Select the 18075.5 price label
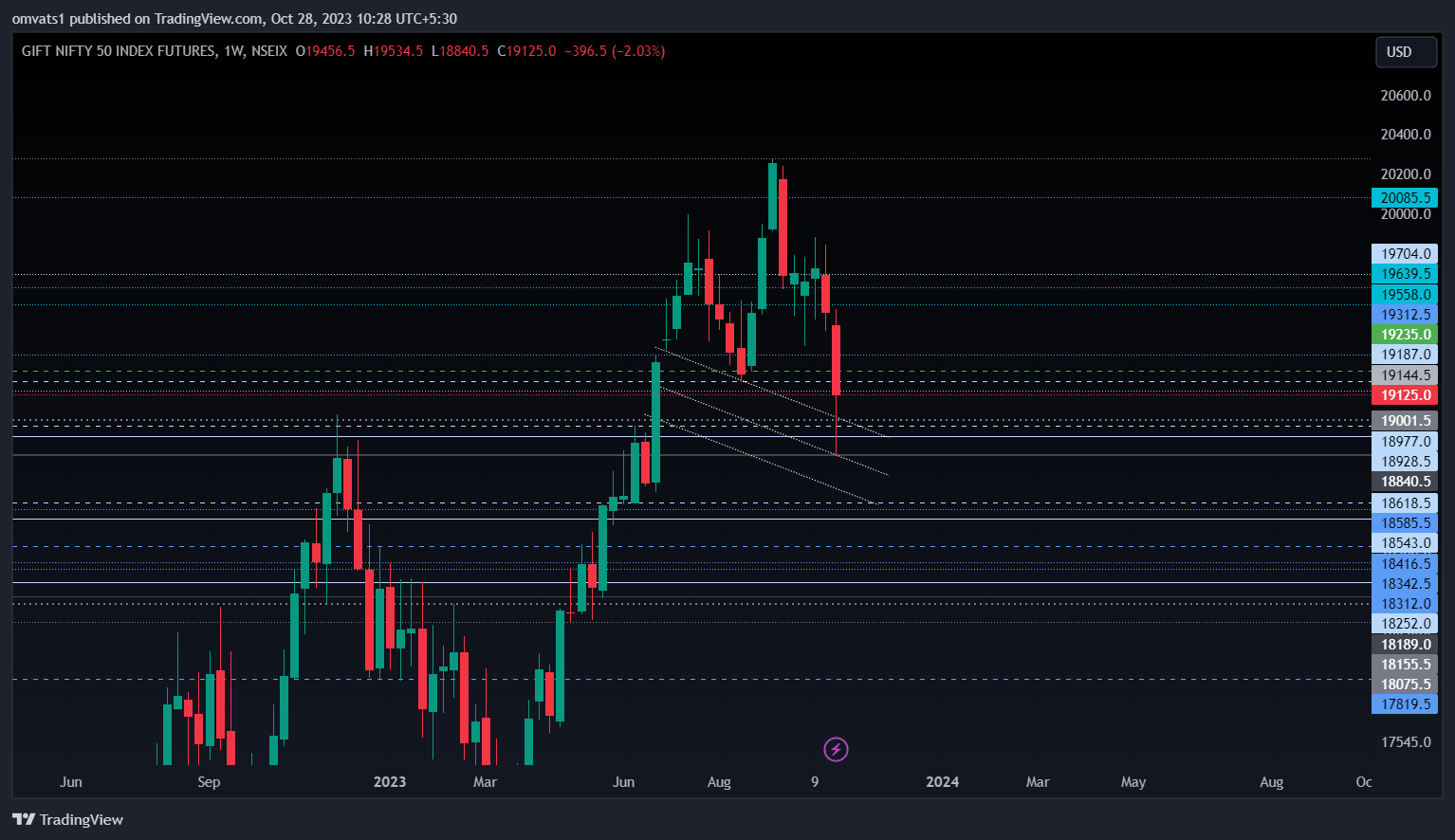Viewport: 1455px width, 840px height. pyautogui.click(x=1405, y=685)
